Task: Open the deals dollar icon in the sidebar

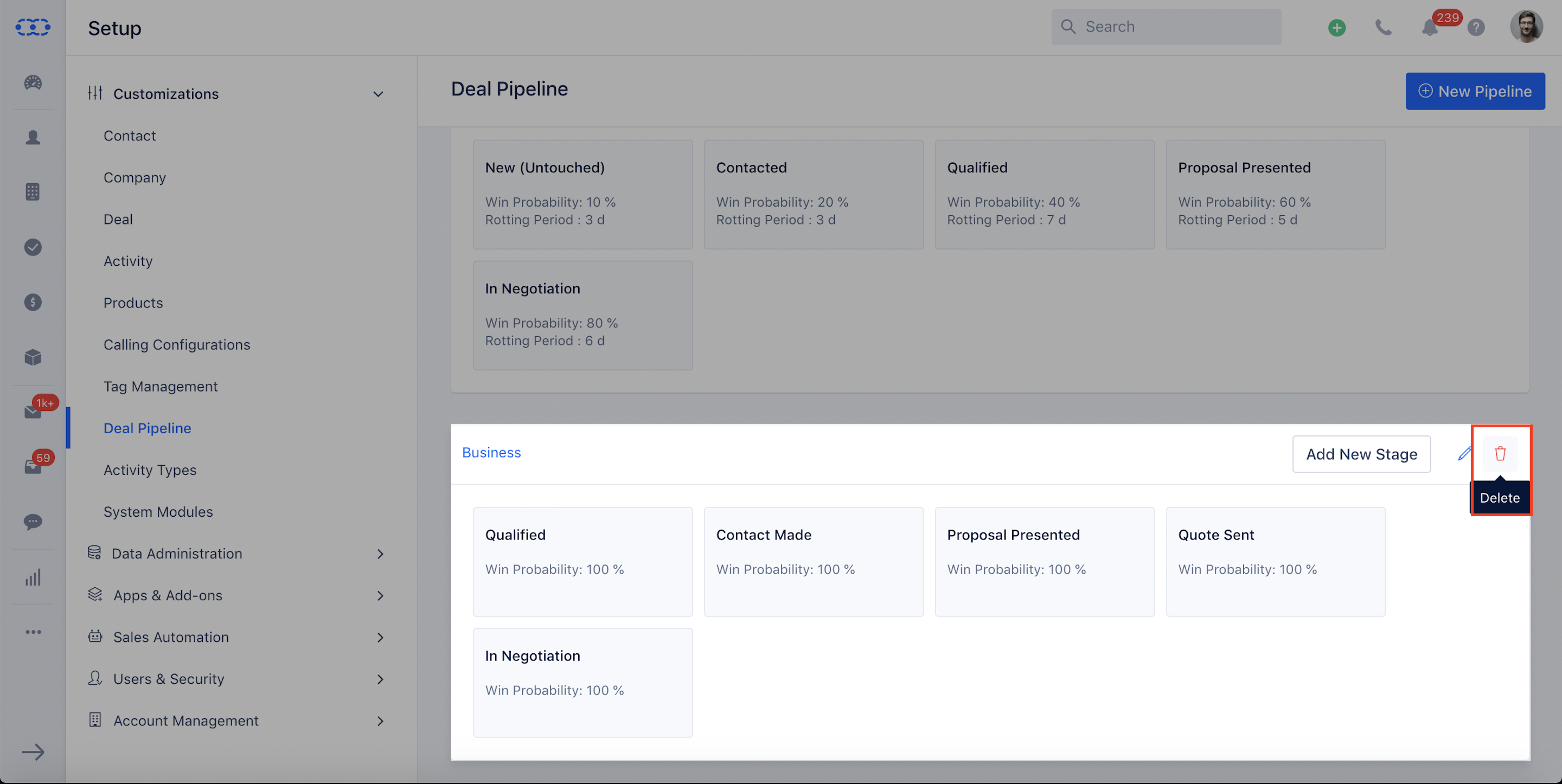Action: 33,302
